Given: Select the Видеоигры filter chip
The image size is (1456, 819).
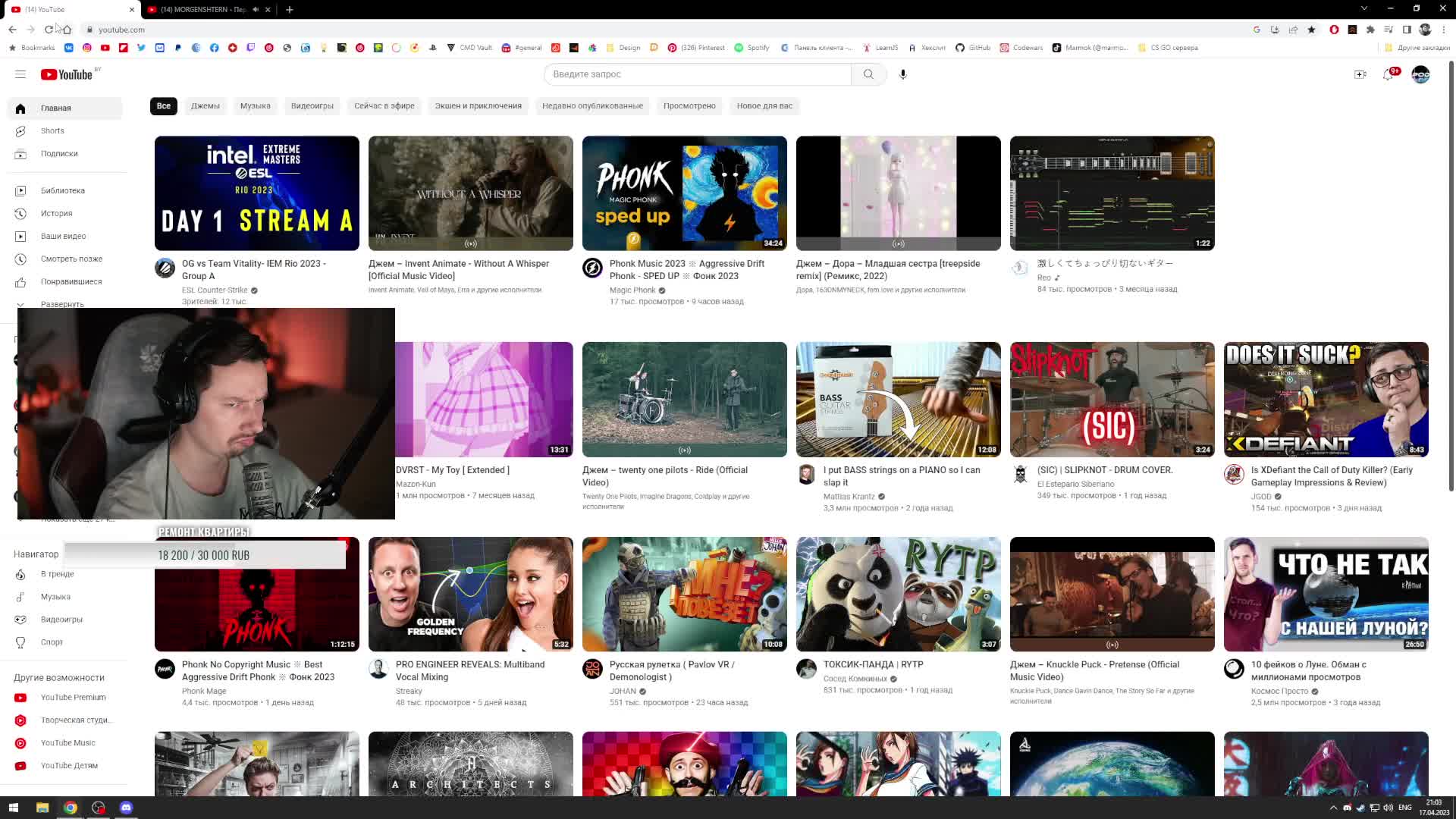Looking at the screenshot, I should pos(312,106).
